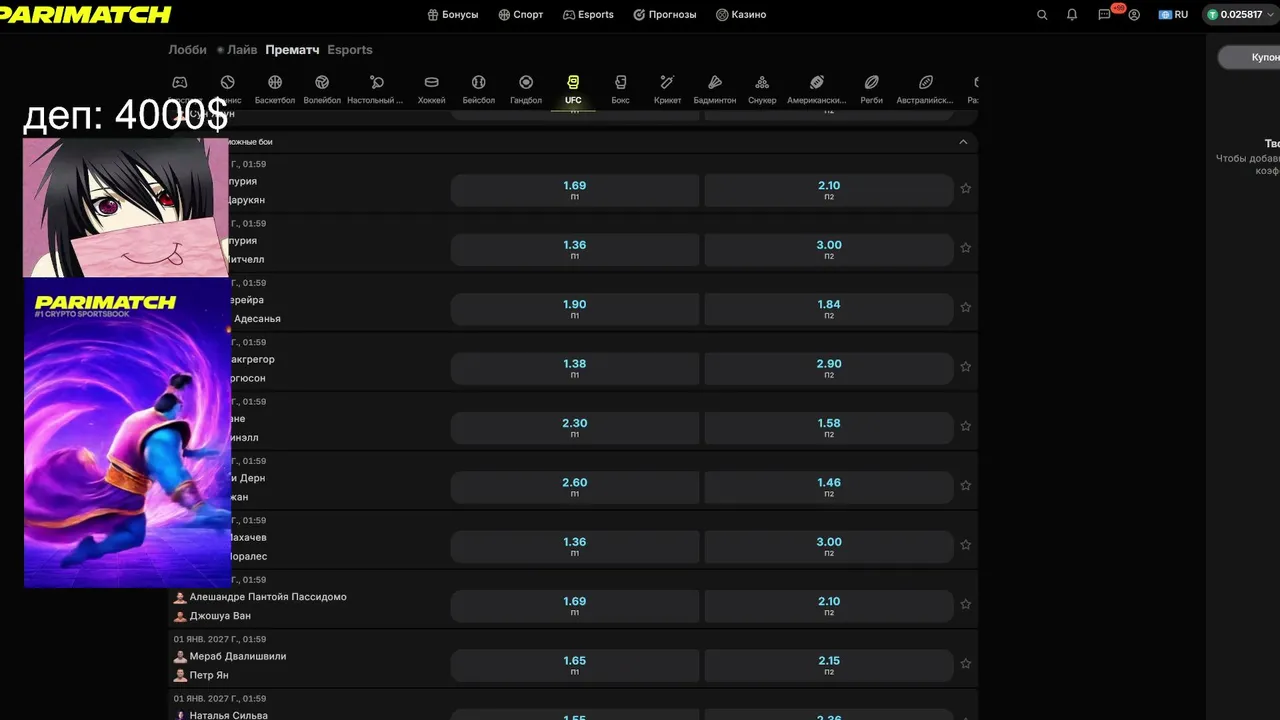The height and width of the screenshot is (720, 1280).
Task: Bet on Мераб Двалишвили at 1.65
Action: (575, 665)
